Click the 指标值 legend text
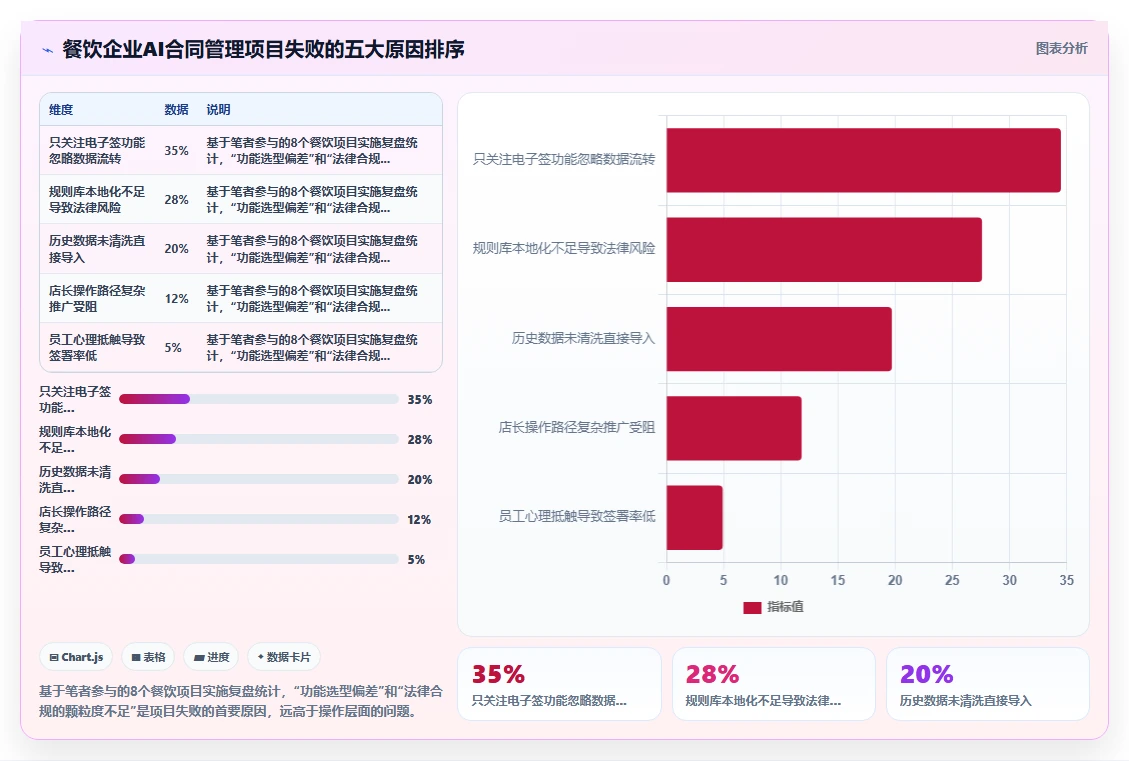This screenshot has width=1129, height=761. 785,607
